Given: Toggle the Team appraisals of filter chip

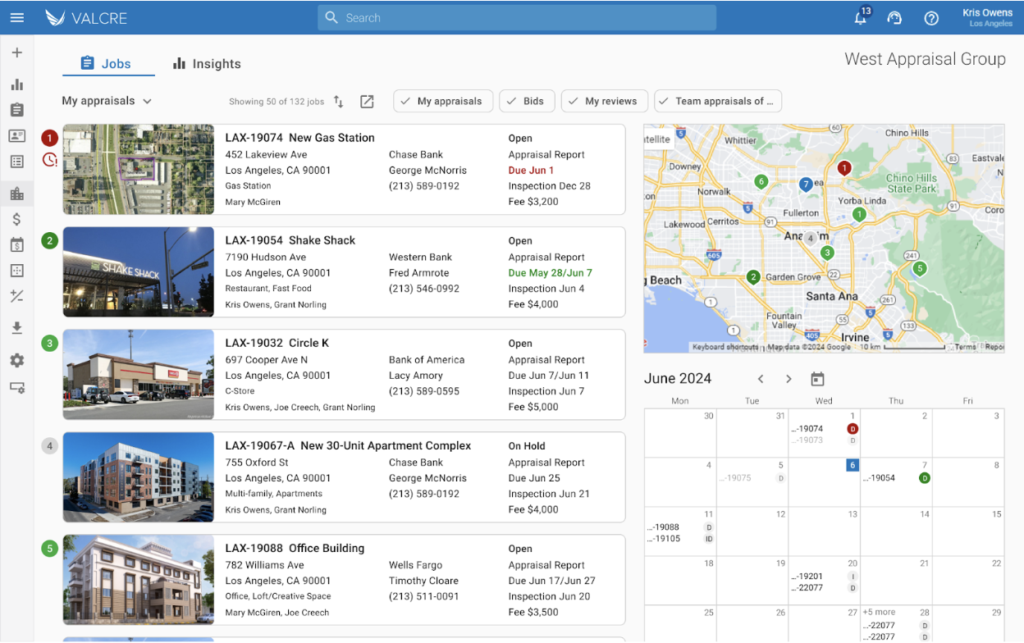Looking at the screenshot, I should coord(718,101).
